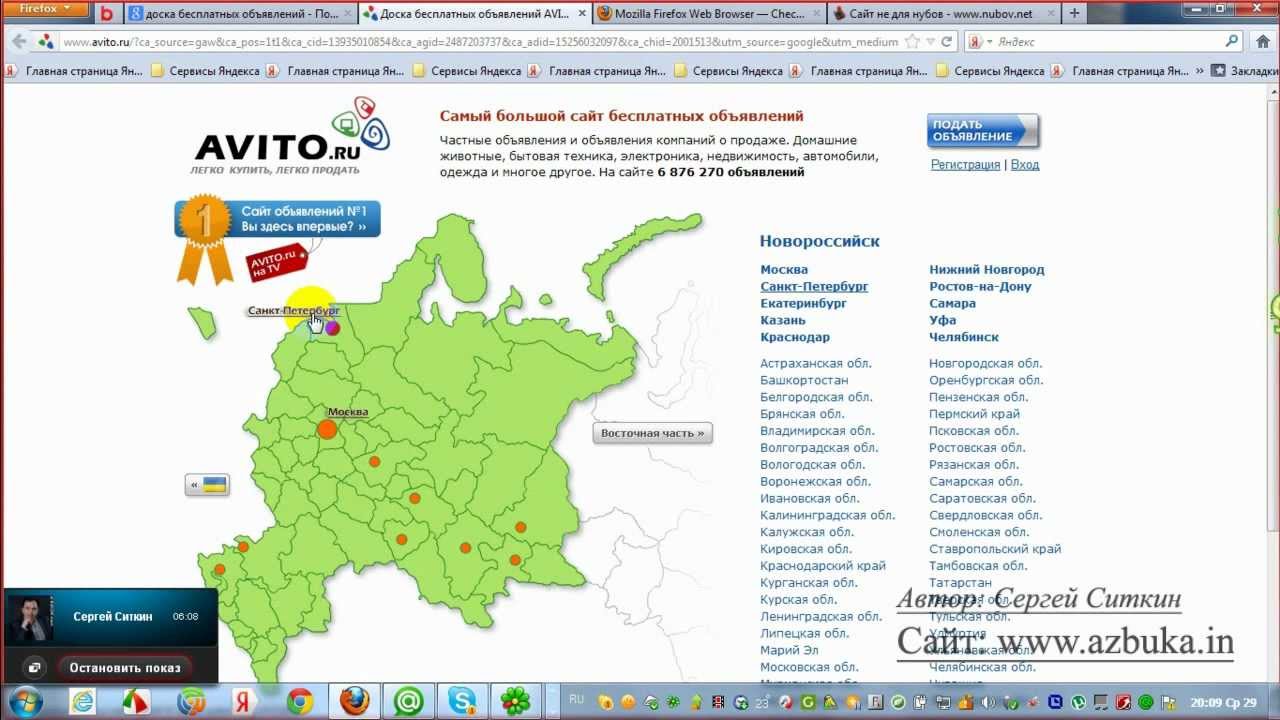Select Нижний Новгород city link
The image size is (1280, 720).
click(986, 270)
